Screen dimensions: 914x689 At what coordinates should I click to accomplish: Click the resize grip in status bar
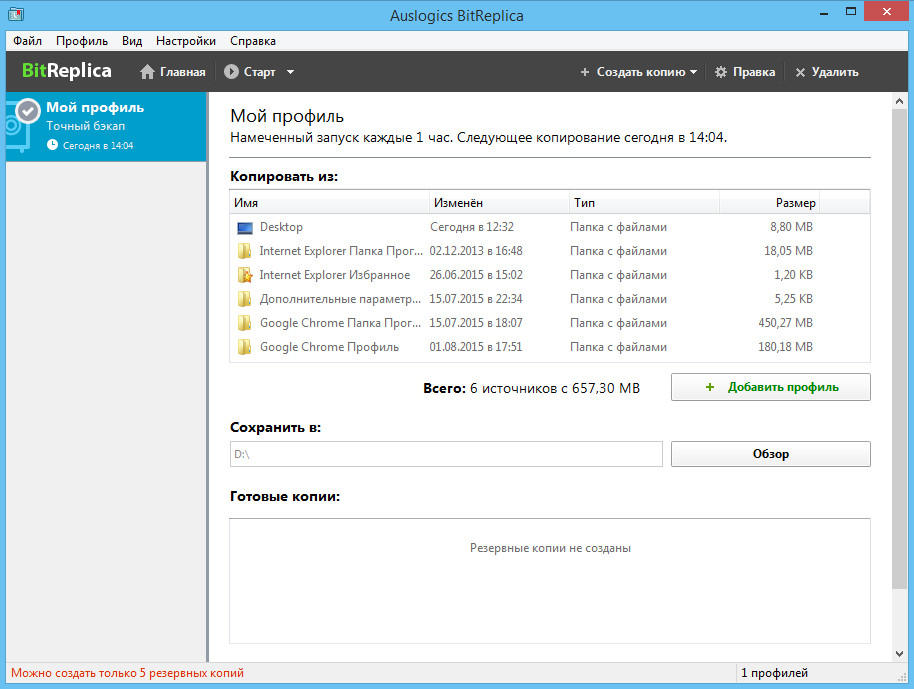pyautogui.click(x=903, y=676)
